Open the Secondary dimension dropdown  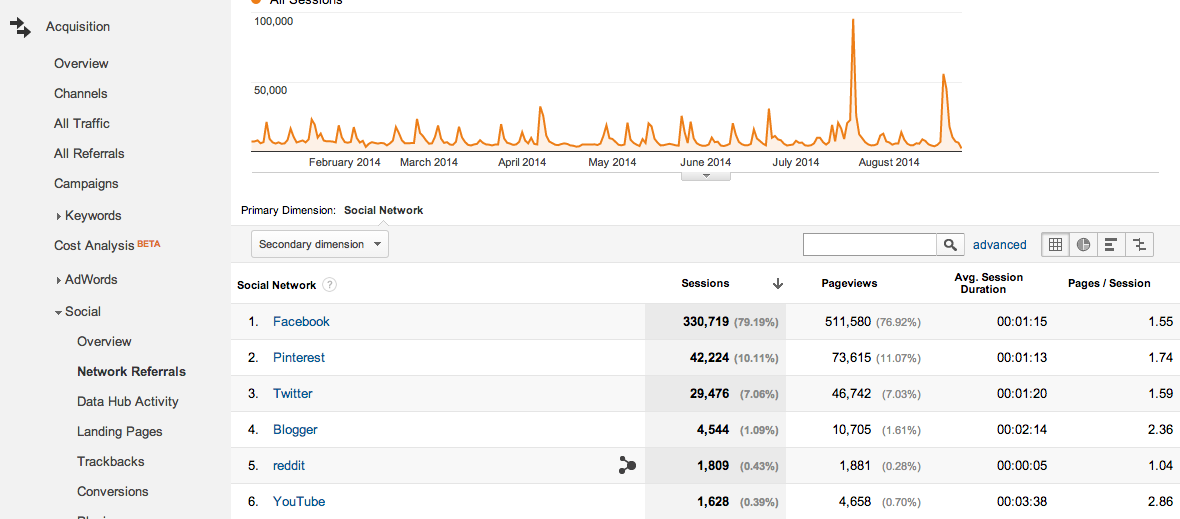(320, 244)
